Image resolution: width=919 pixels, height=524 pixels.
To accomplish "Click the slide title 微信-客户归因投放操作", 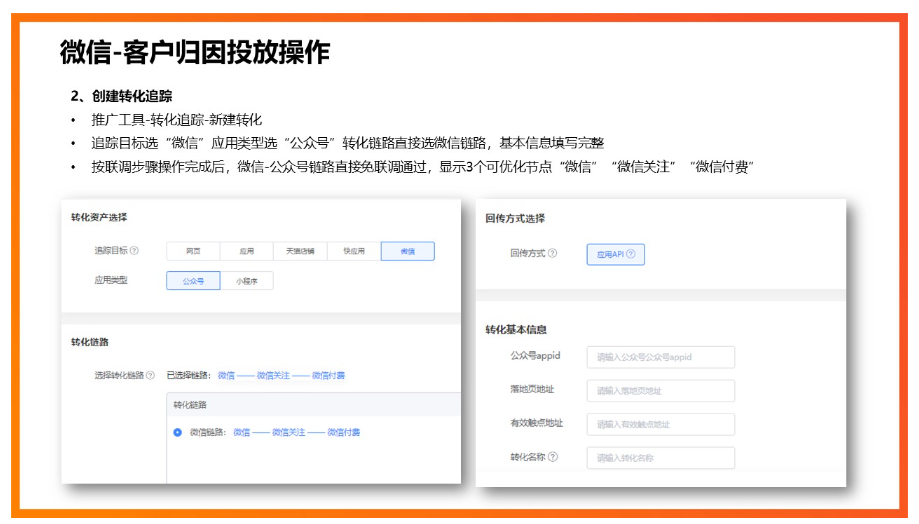I will tap(195, 52).
